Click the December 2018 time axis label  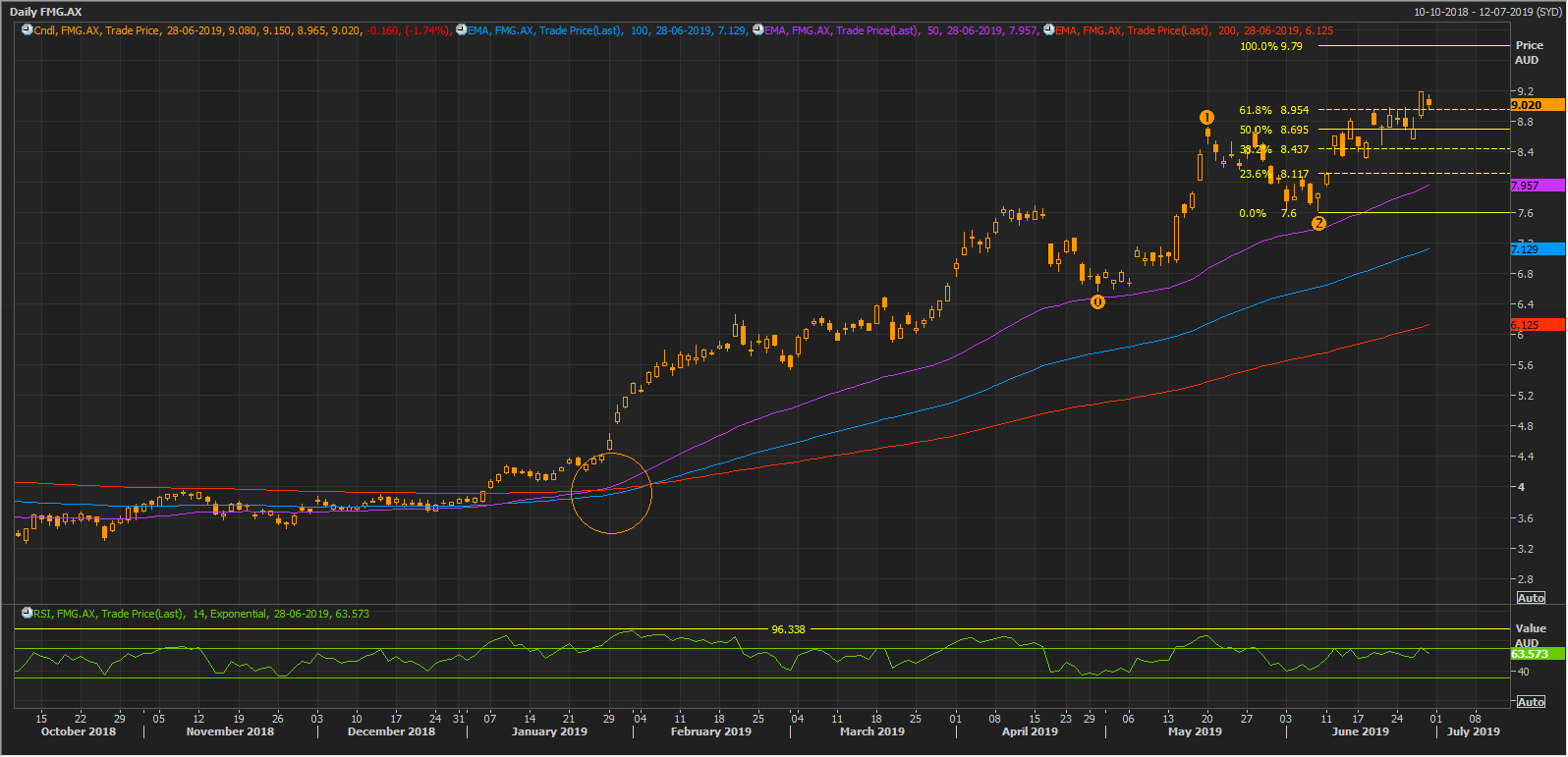point(391,731)
